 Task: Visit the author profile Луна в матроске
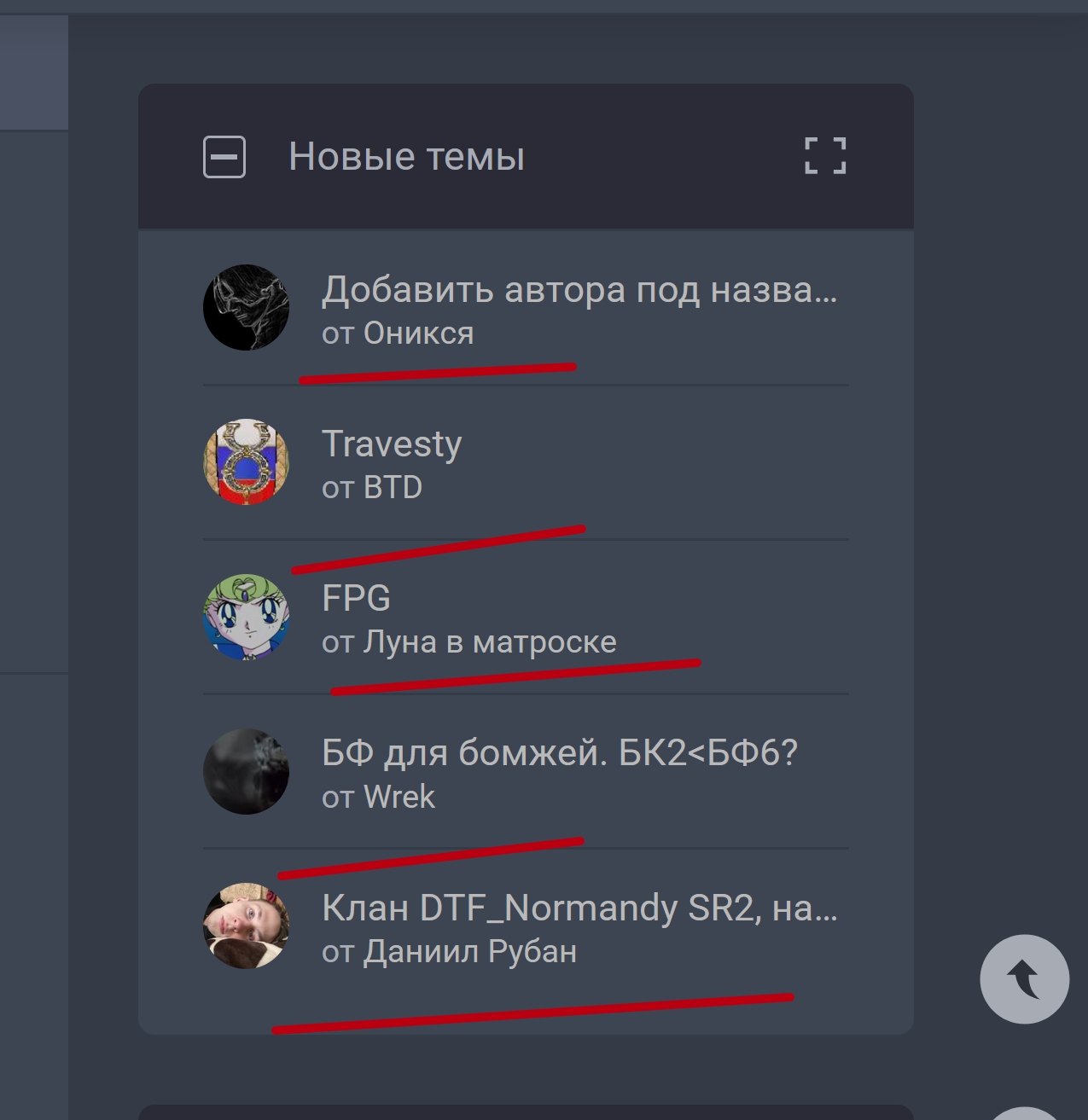490,642
